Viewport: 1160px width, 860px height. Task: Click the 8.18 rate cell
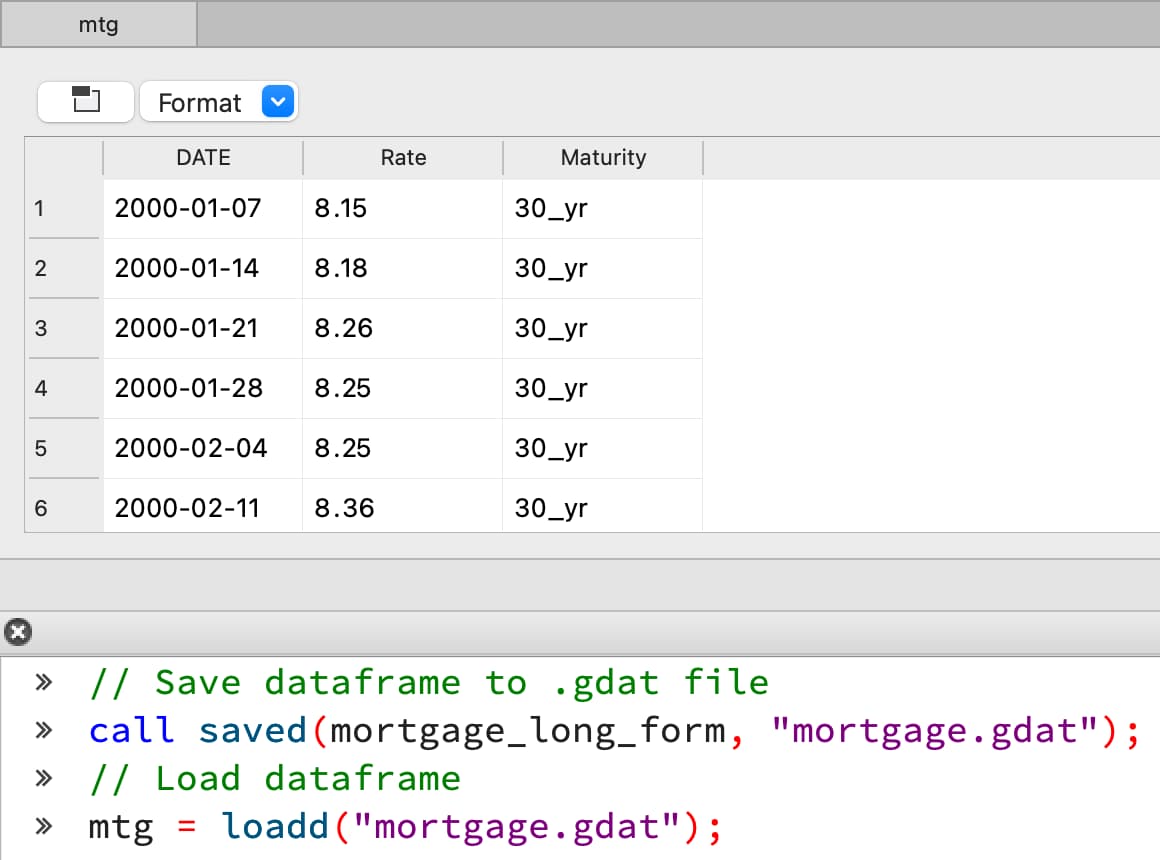pyautogui.click(x=341, y=269)
